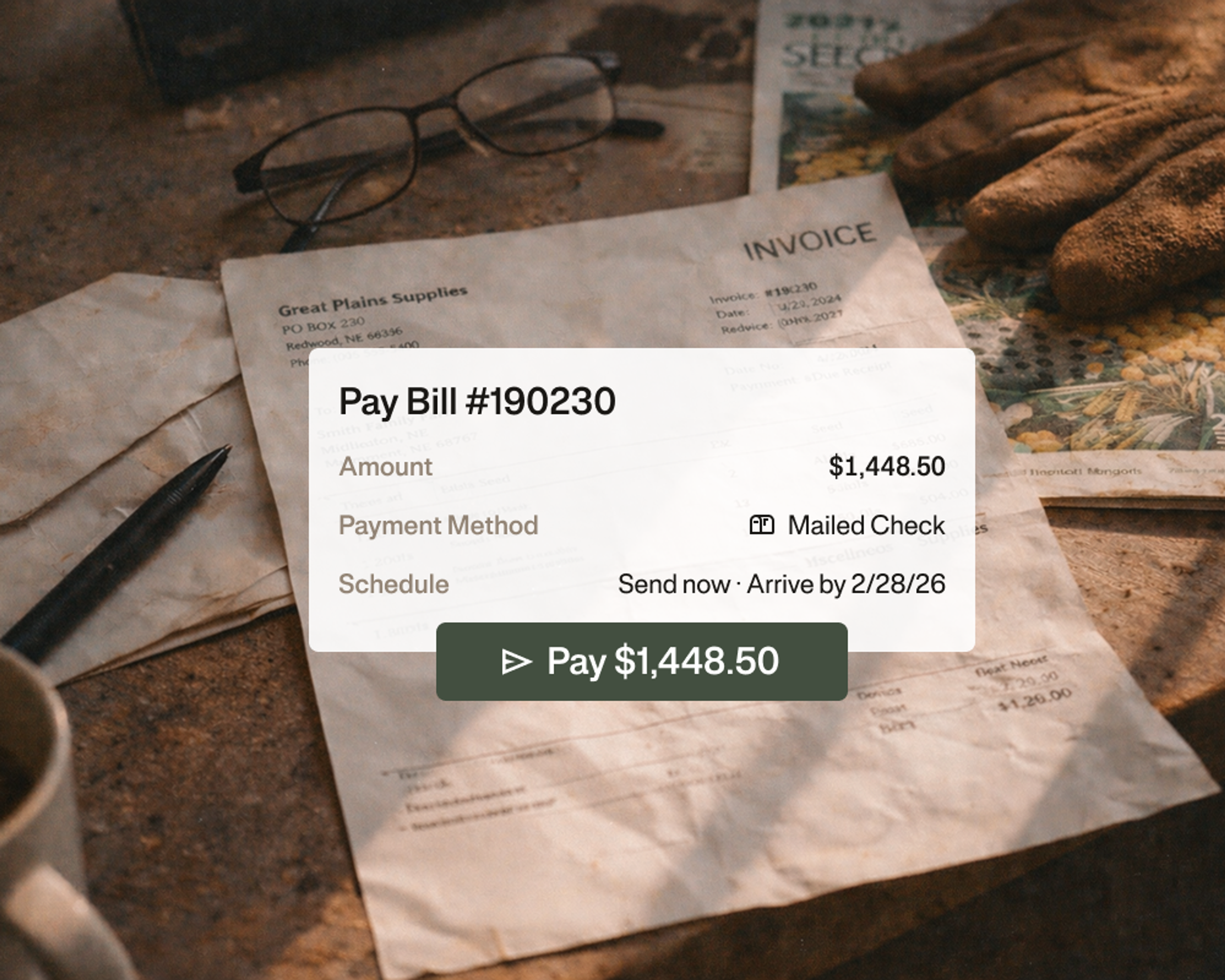1225x980 pixels.
Task: Open the Mailed Check payment method selector
Action: (847, 525)
